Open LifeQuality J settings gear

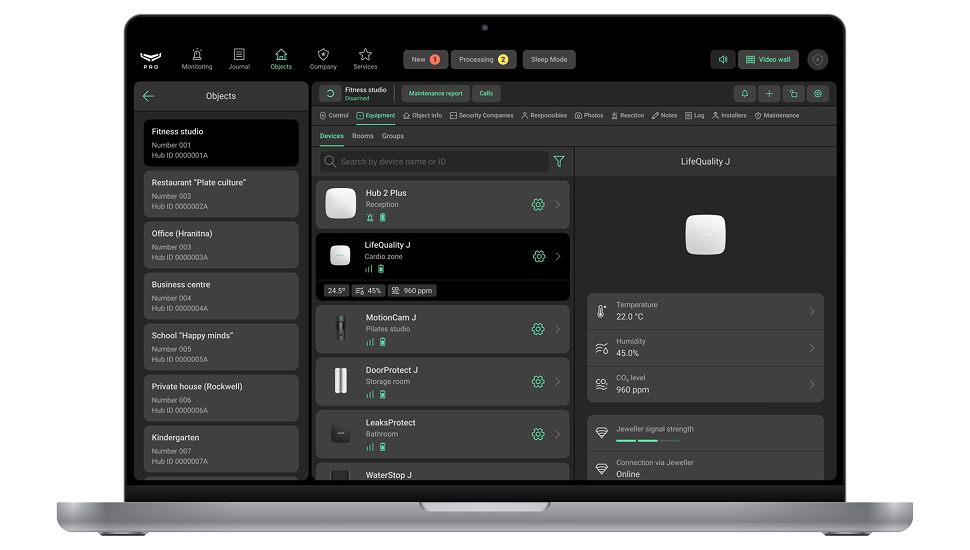point(539,256)
